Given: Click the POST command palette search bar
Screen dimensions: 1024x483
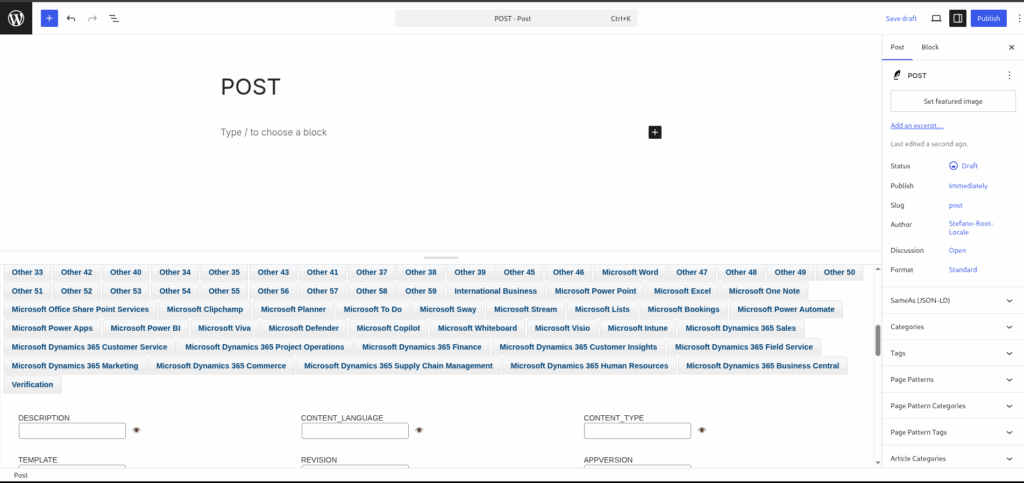Looking at the screenshot, I should [516, 18].
